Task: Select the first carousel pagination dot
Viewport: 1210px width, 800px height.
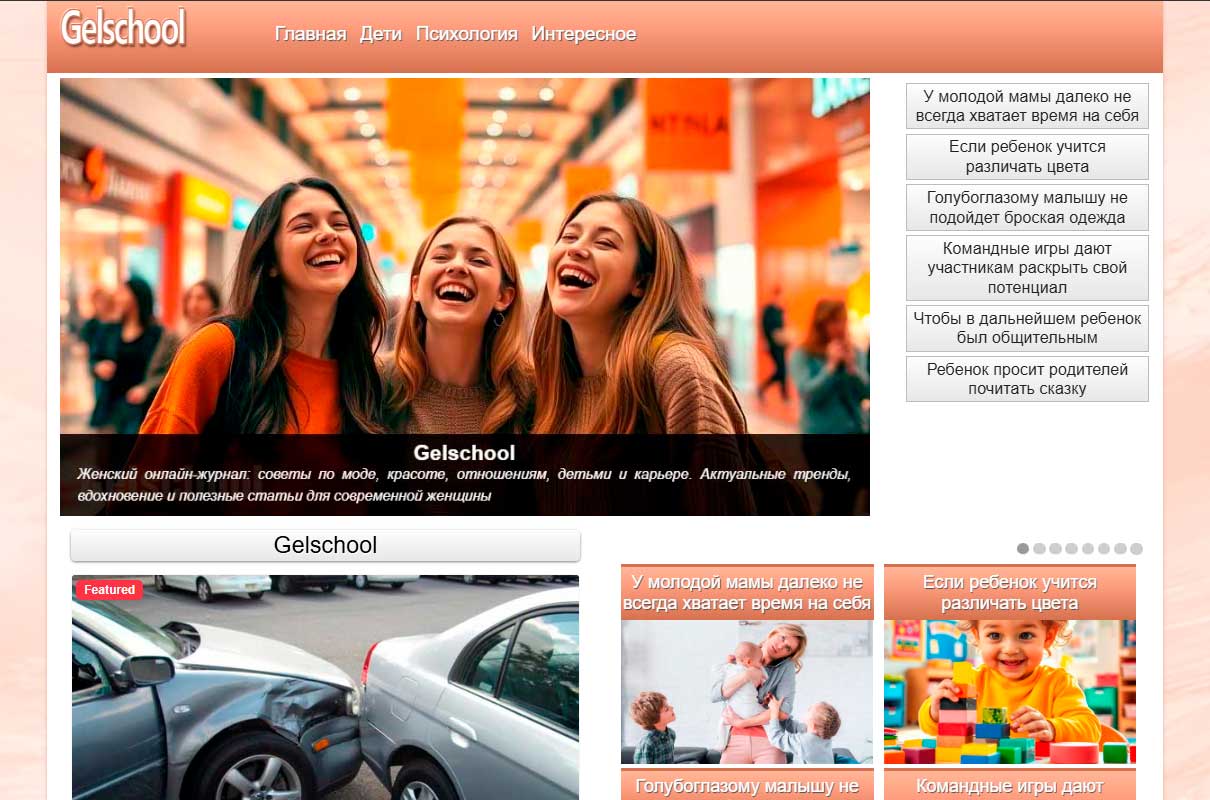Action: (x=1023, y=548)
